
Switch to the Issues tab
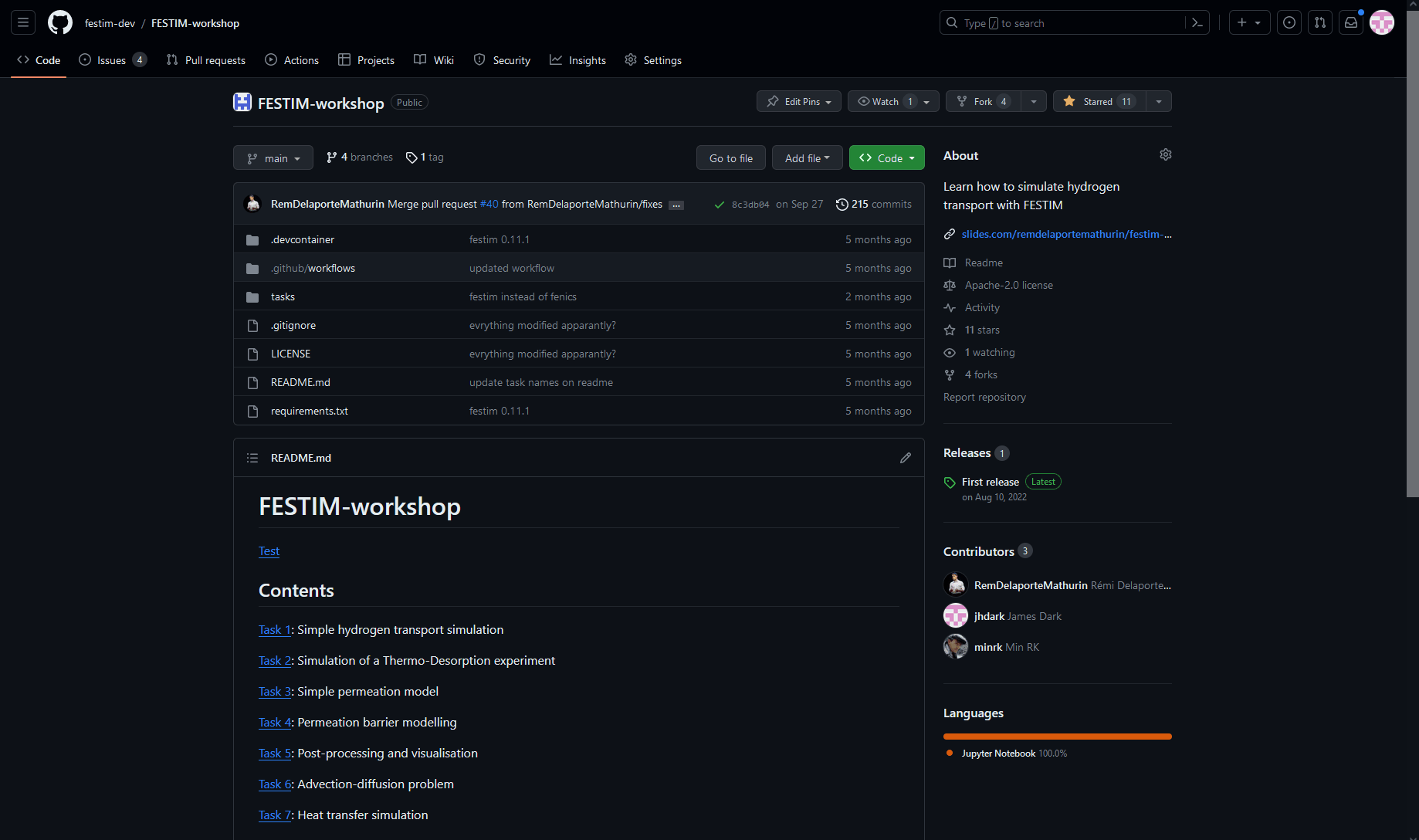pyautogui.click(x=113, y=60)
